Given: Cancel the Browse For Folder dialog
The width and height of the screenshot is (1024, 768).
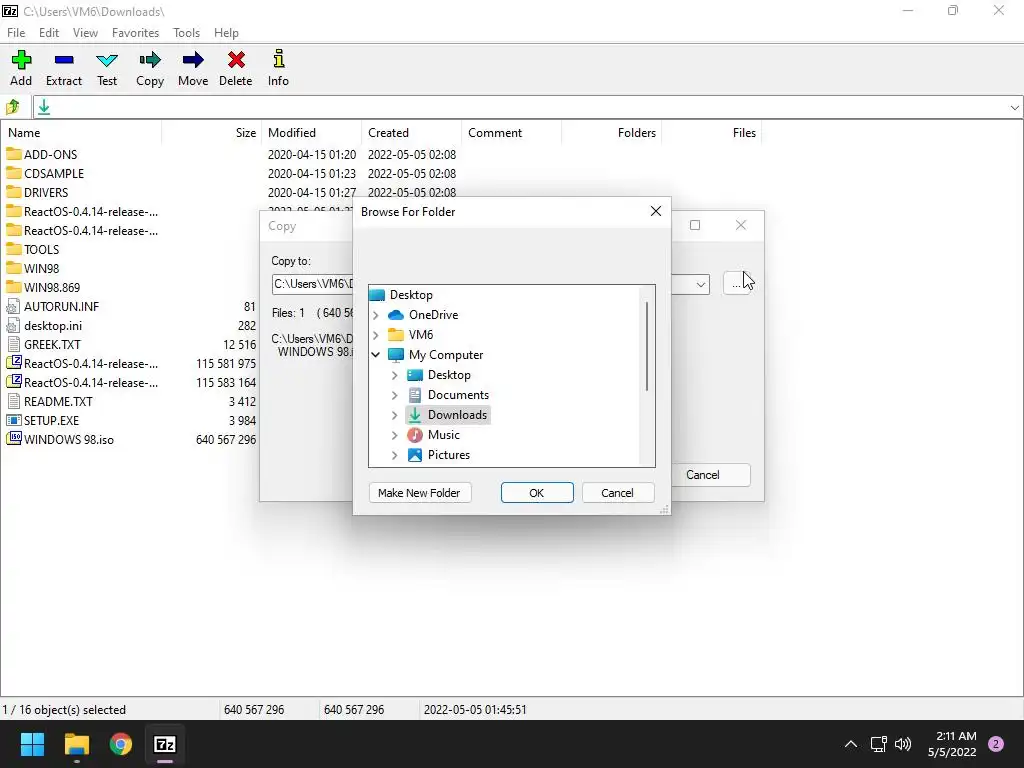Looking at the screenshot, I should (617, 493).
